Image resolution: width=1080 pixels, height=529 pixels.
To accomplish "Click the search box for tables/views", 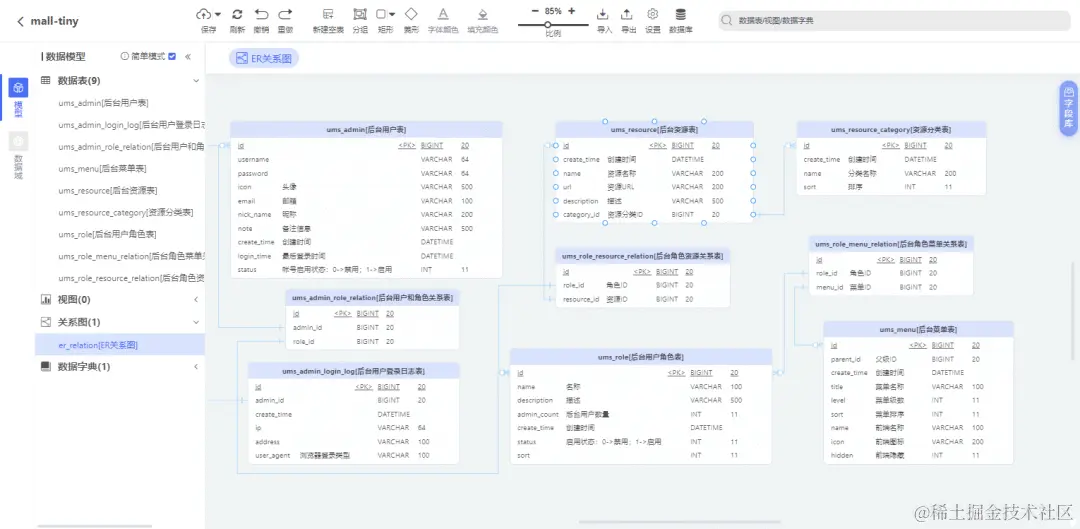I will pyautogui.click(x=894, y=21).
